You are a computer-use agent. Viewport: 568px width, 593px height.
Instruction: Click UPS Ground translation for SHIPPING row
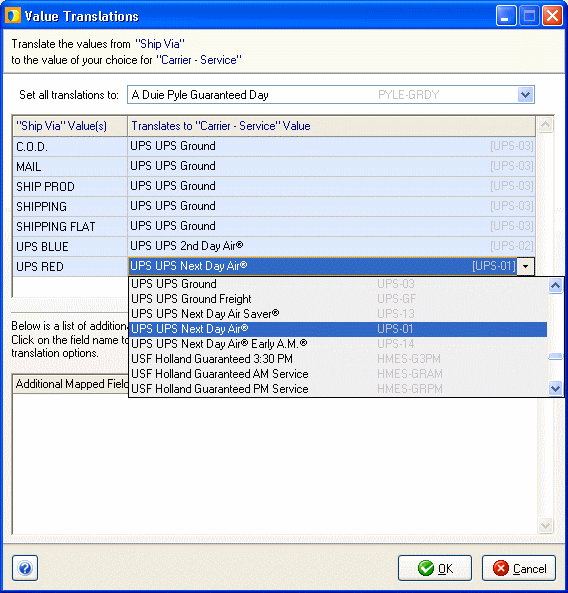click(x=331, y=206)
